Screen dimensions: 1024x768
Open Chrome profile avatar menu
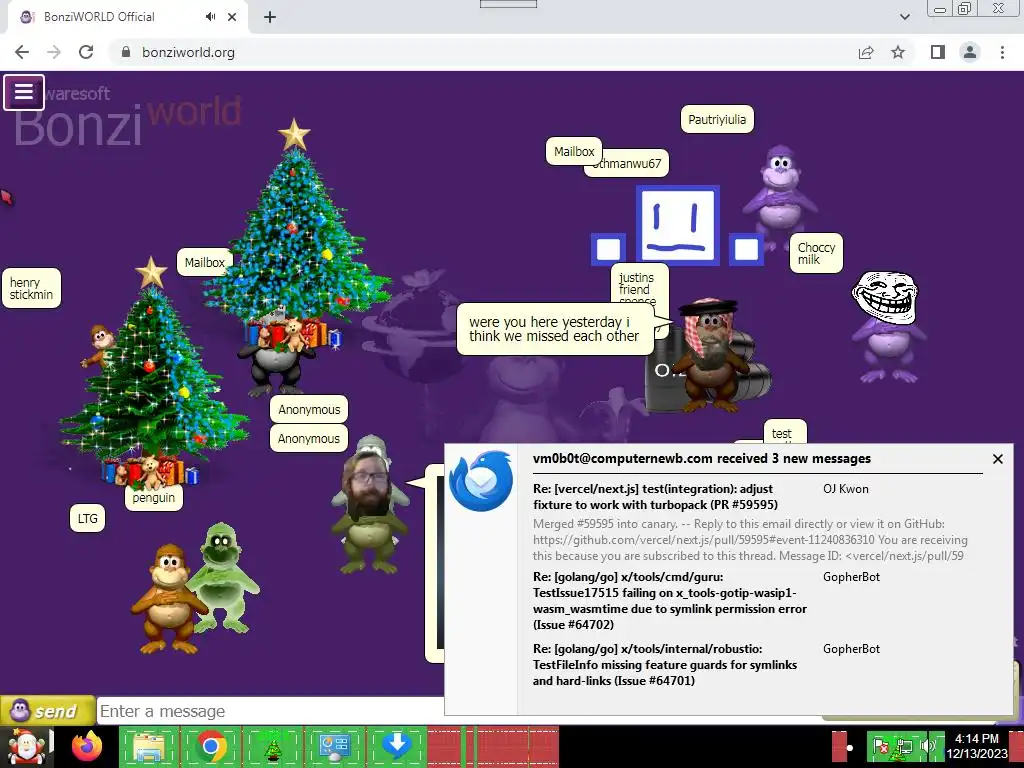pyautogui.click(x=970, y=52)
